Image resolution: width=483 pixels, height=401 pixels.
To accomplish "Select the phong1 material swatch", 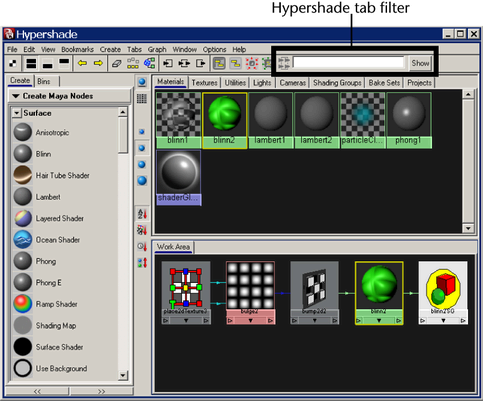I will [409, 120].
